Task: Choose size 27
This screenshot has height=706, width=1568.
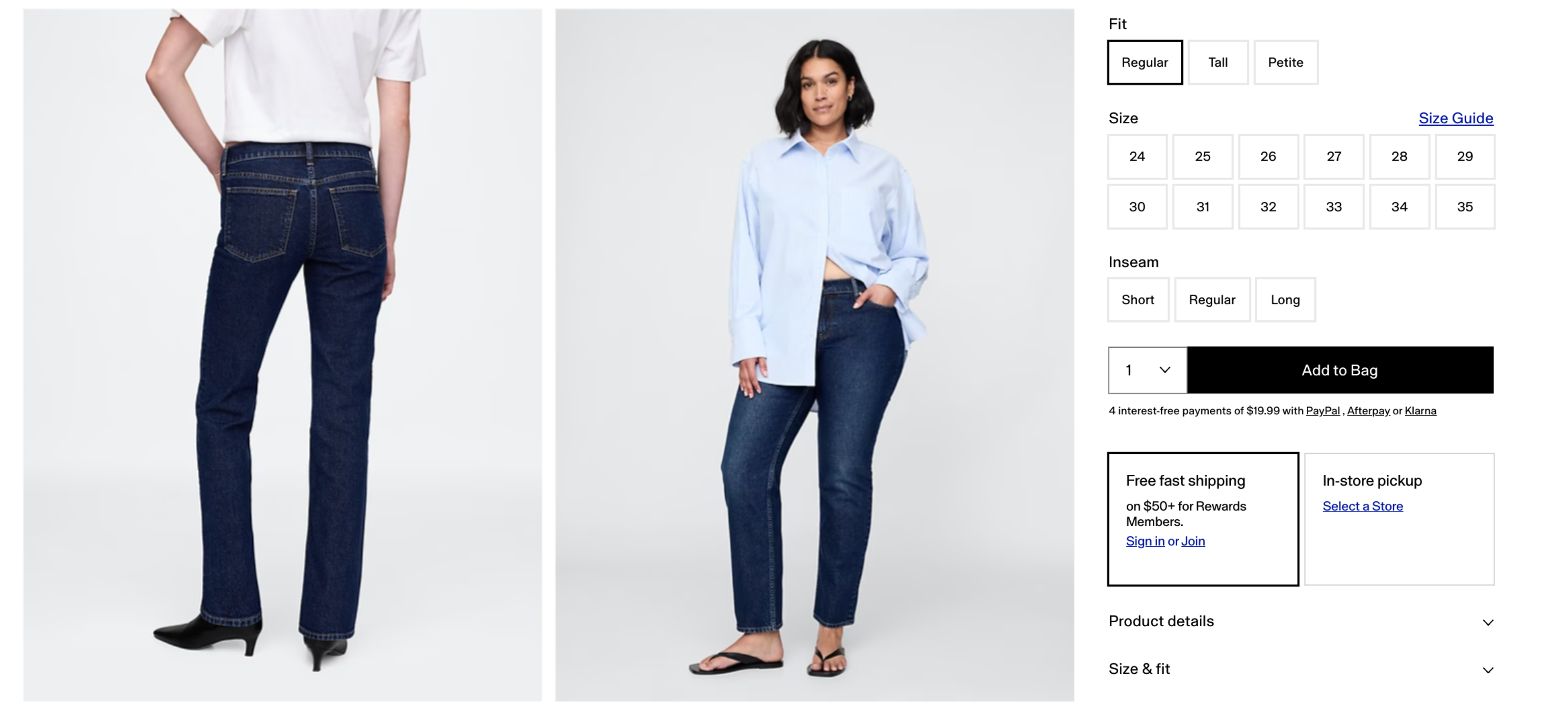Action: pyautogui.click(x=1334, y=156)
